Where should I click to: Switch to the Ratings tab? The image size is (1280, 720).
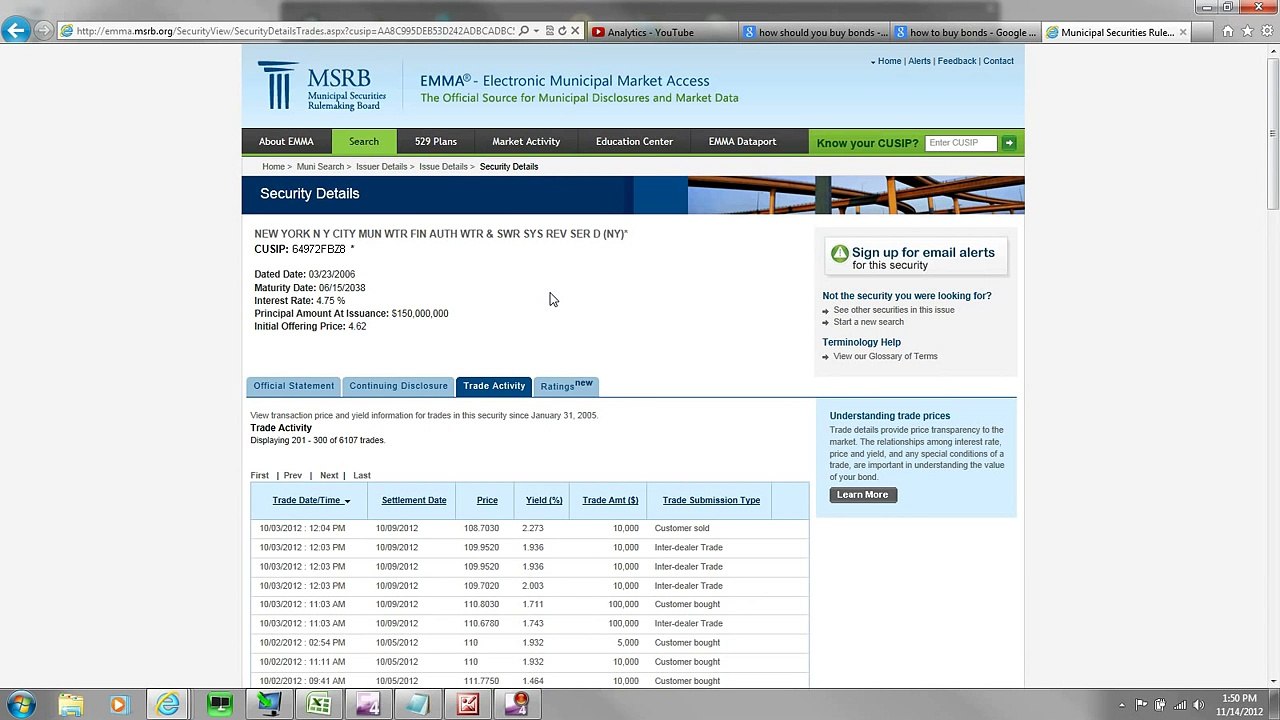pyautogui.click(x=566, y=386)
